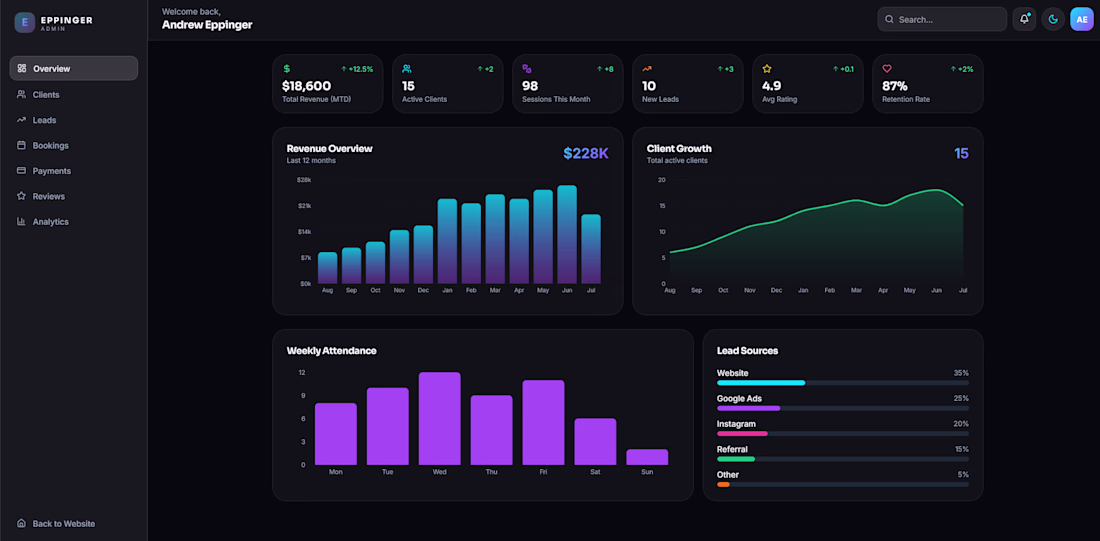Screen dimensions: 1100x541
Task: Click the Jan bar in Revenue Overview chart
Action: 447,241
